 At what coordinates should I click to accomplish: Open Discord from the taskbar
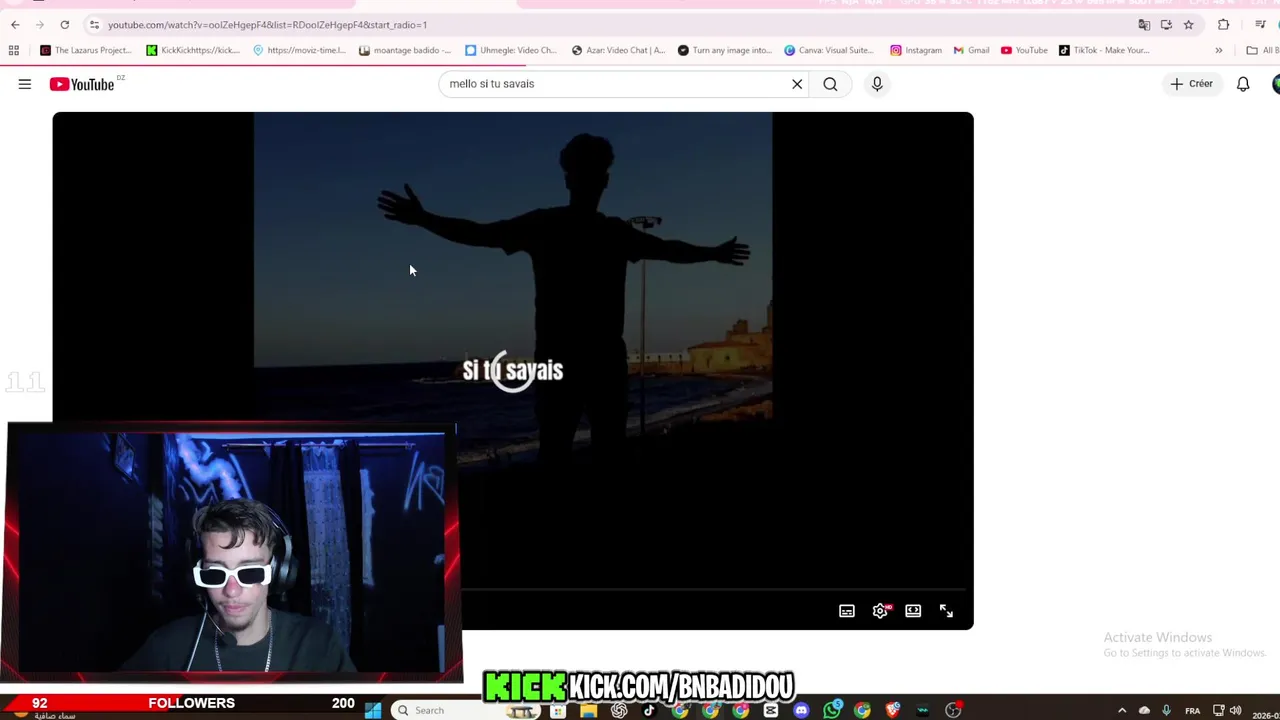(801, 710)
